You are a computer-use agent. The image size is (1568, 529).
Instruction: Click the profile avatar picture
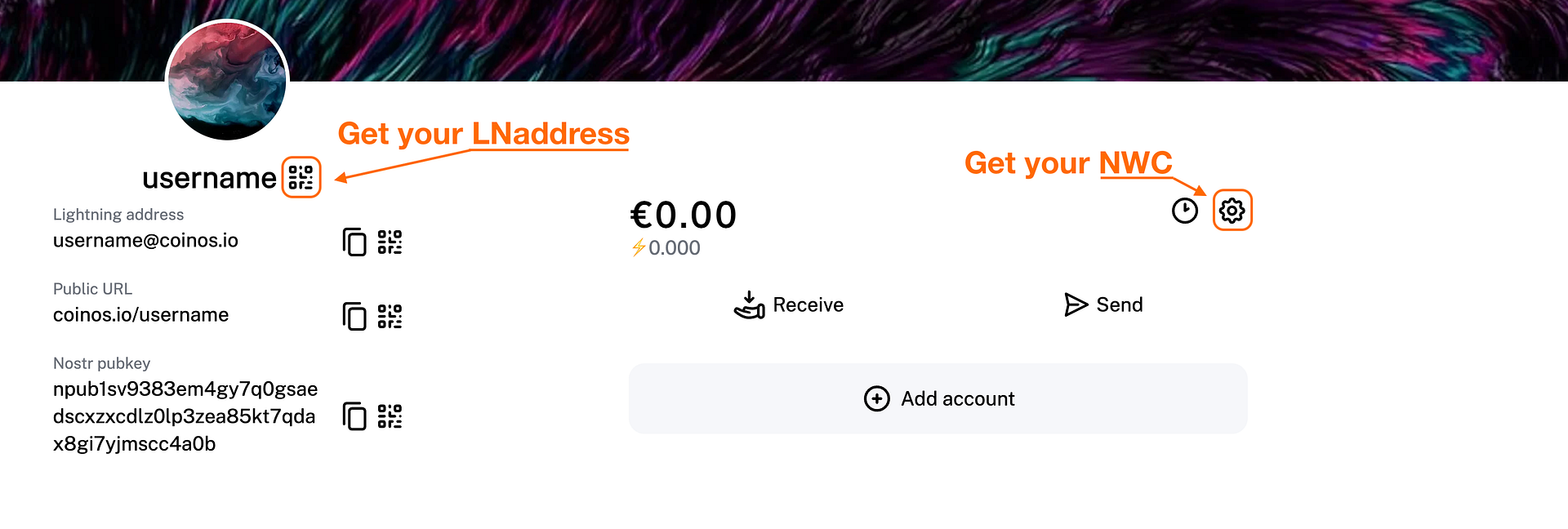tap(227, 81)
